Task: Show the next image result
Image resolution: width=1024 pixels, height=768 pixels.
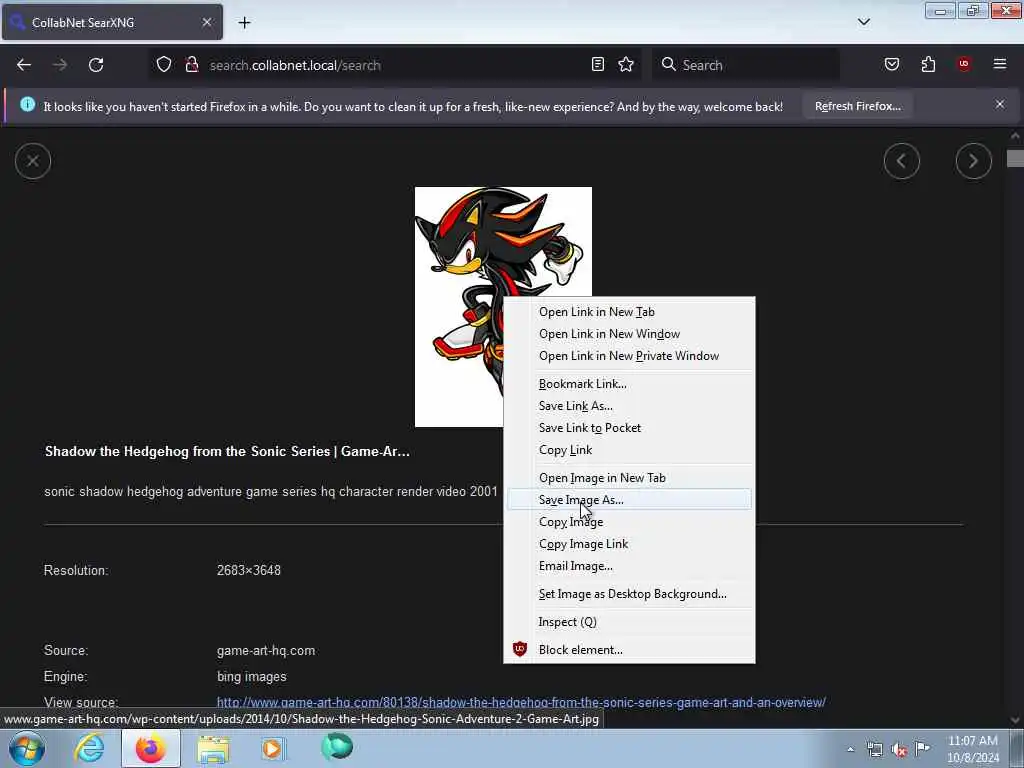Action: tap(974, 161)
